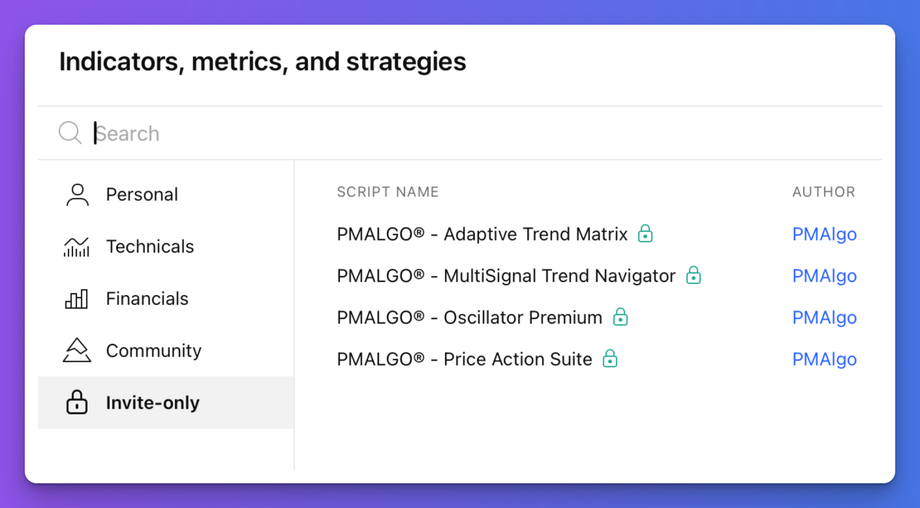Click the Financials bar chart icon

[77, 298]
